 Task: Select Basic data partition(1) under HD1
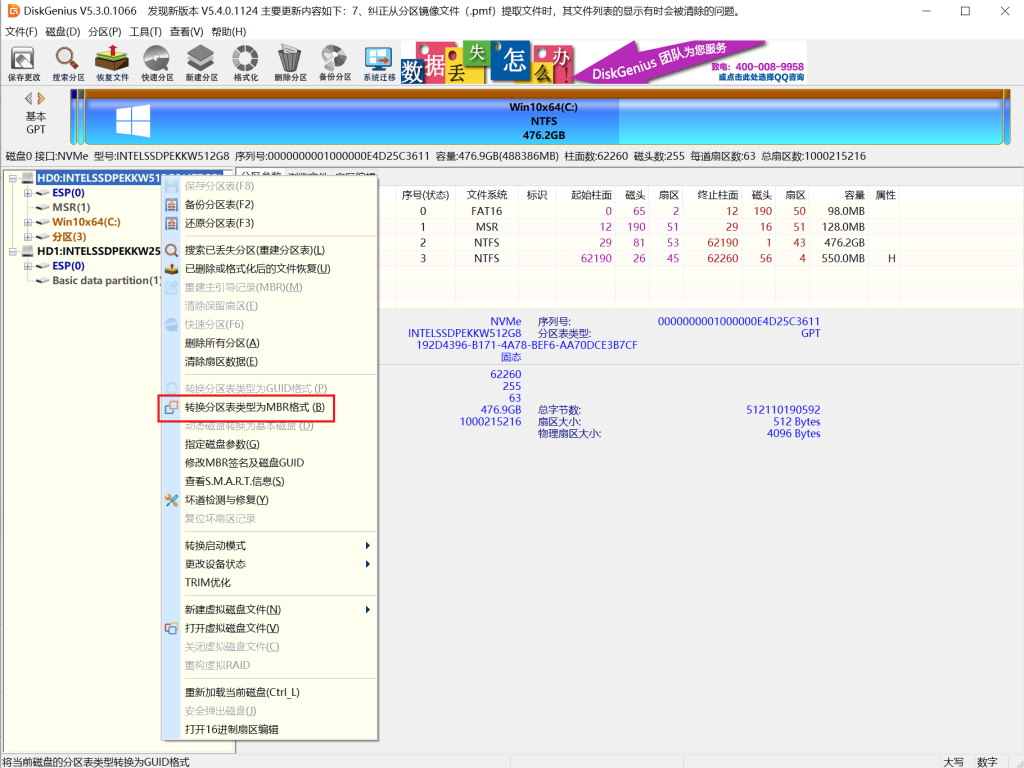click(x=106, y=281)
